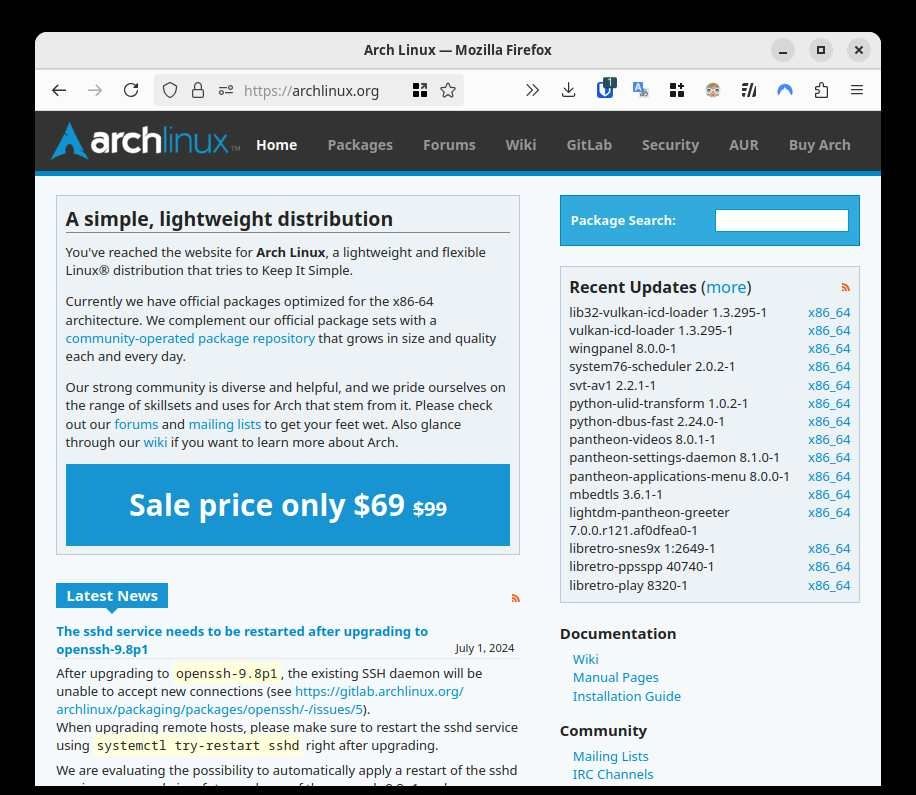Open Wiki in the top navigation bar
Image resolution: width=916 pixels, height=795 pixels.
(x=521, y=145)
